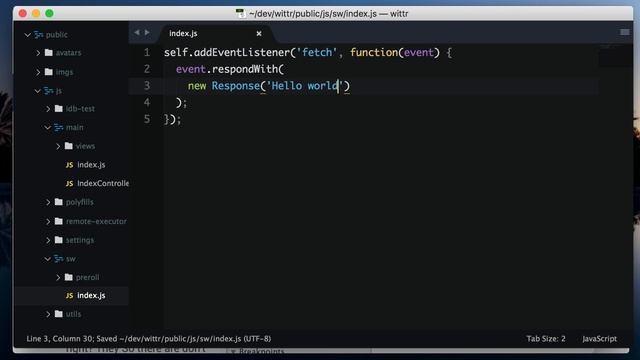Click the yellow minimize window button
Viewport: 640px width, 360px height.
36,13
